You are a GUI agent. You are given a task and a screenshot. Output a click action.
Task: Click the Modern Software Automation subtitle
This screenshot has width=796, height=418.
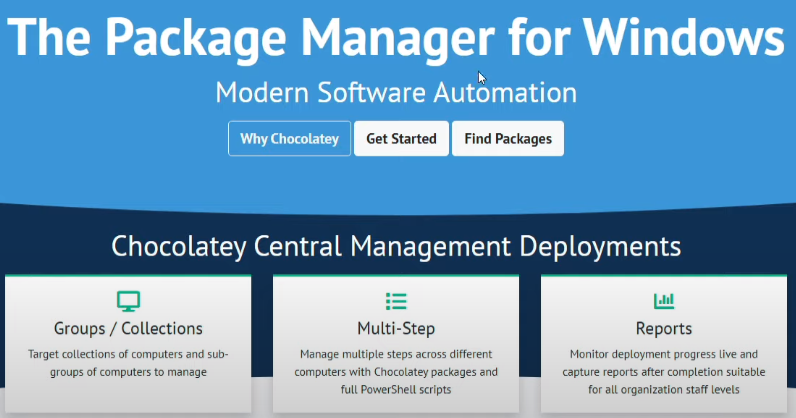pyautogui.click(x=396, y=93)
